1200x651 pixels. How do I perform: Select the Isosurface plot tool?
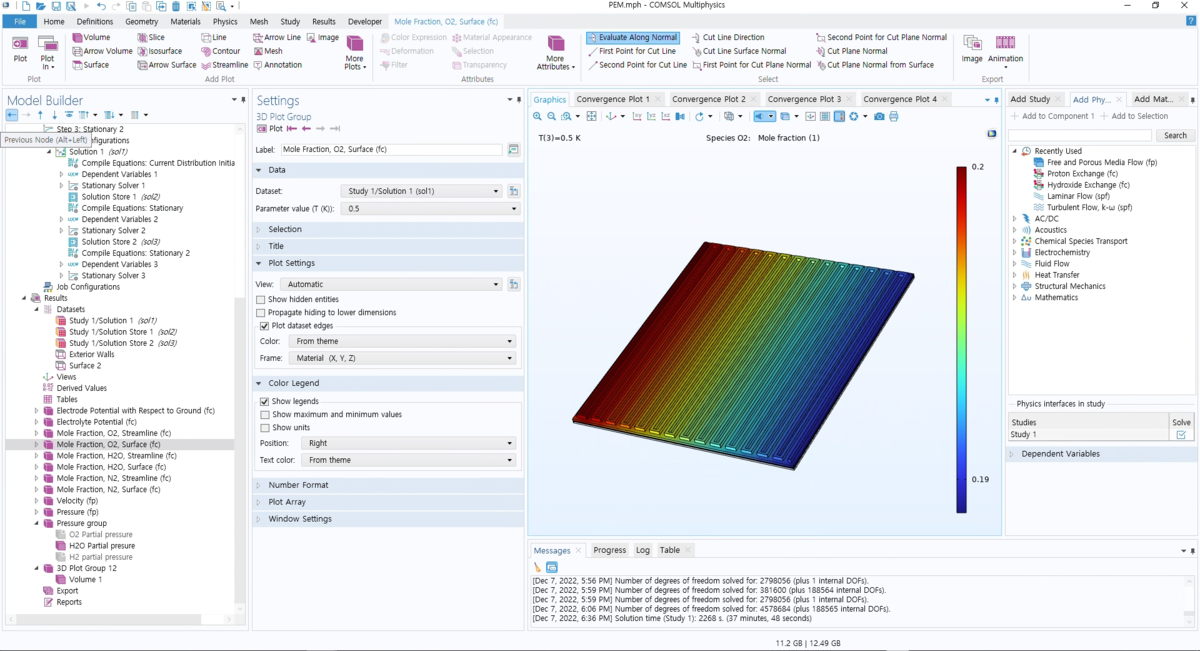point(141,51)
